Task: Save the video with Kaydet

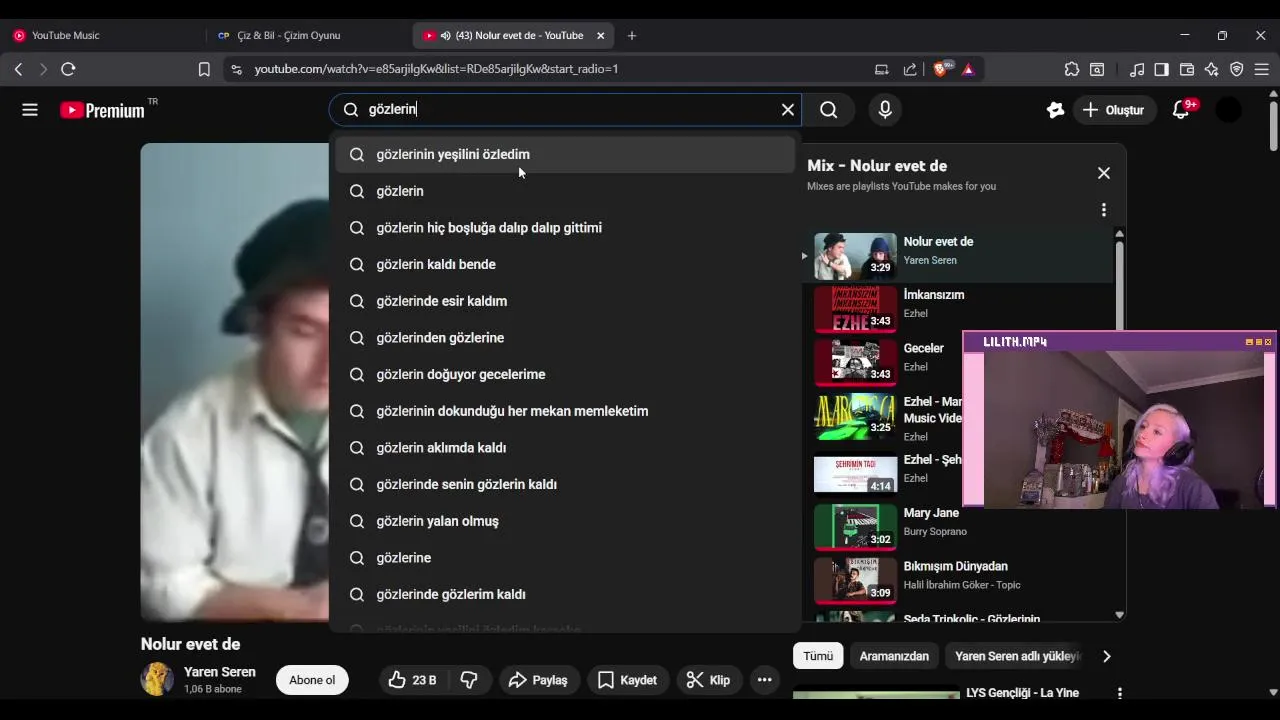Action: click(627, 680)
